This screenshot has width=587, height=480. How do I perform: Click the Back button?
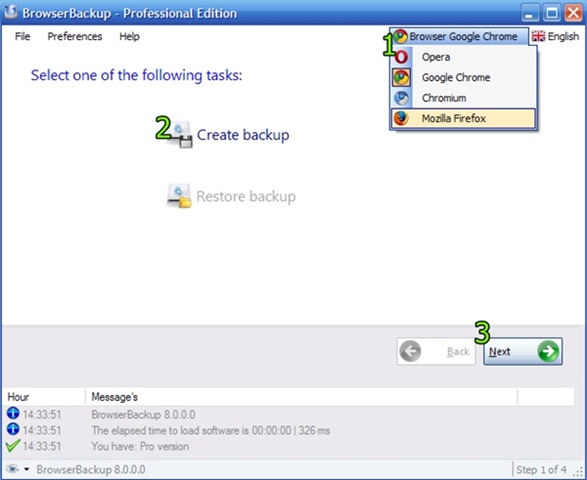click(x=436, y=351)
